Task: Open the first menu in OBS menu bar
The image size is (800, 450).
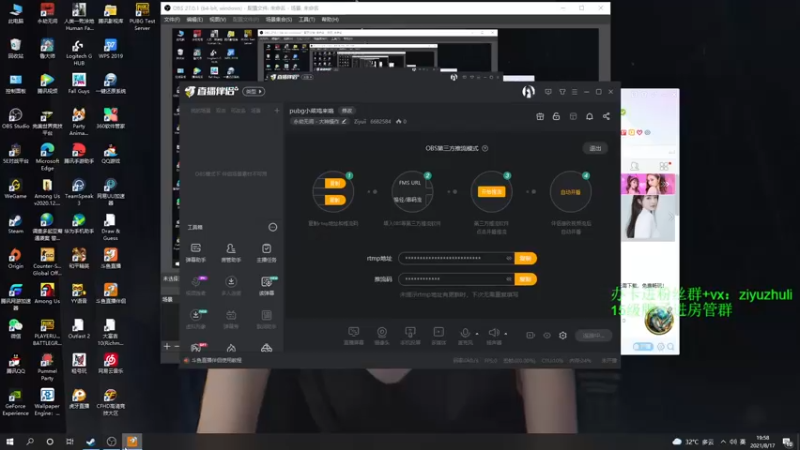Action: 172,19
